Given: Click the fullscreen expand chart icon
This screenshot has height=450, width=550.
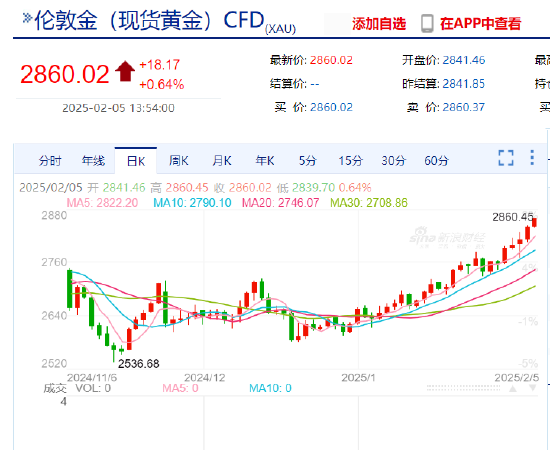Looking at the screenshot, I should pos(506,158).
